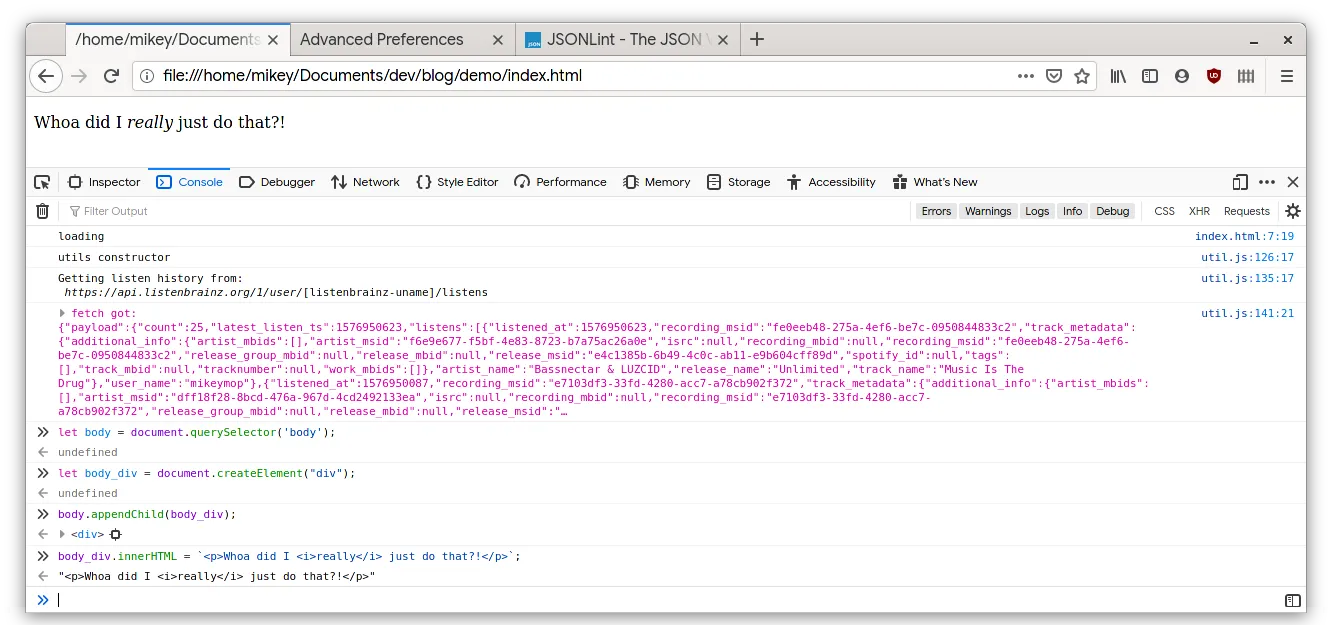Screen dimensions: 1332x641
Task: Switch console to multi-line editor mode
Action: click(1293, 601)
